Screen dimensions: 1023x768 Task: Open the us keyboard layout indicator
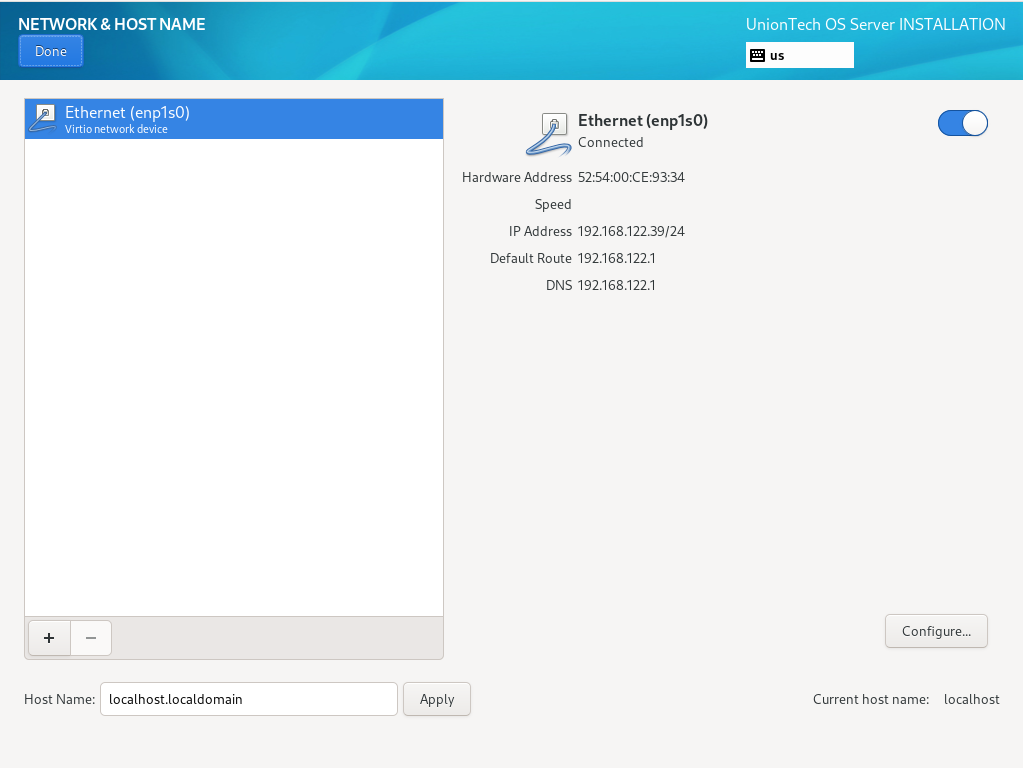799,55
